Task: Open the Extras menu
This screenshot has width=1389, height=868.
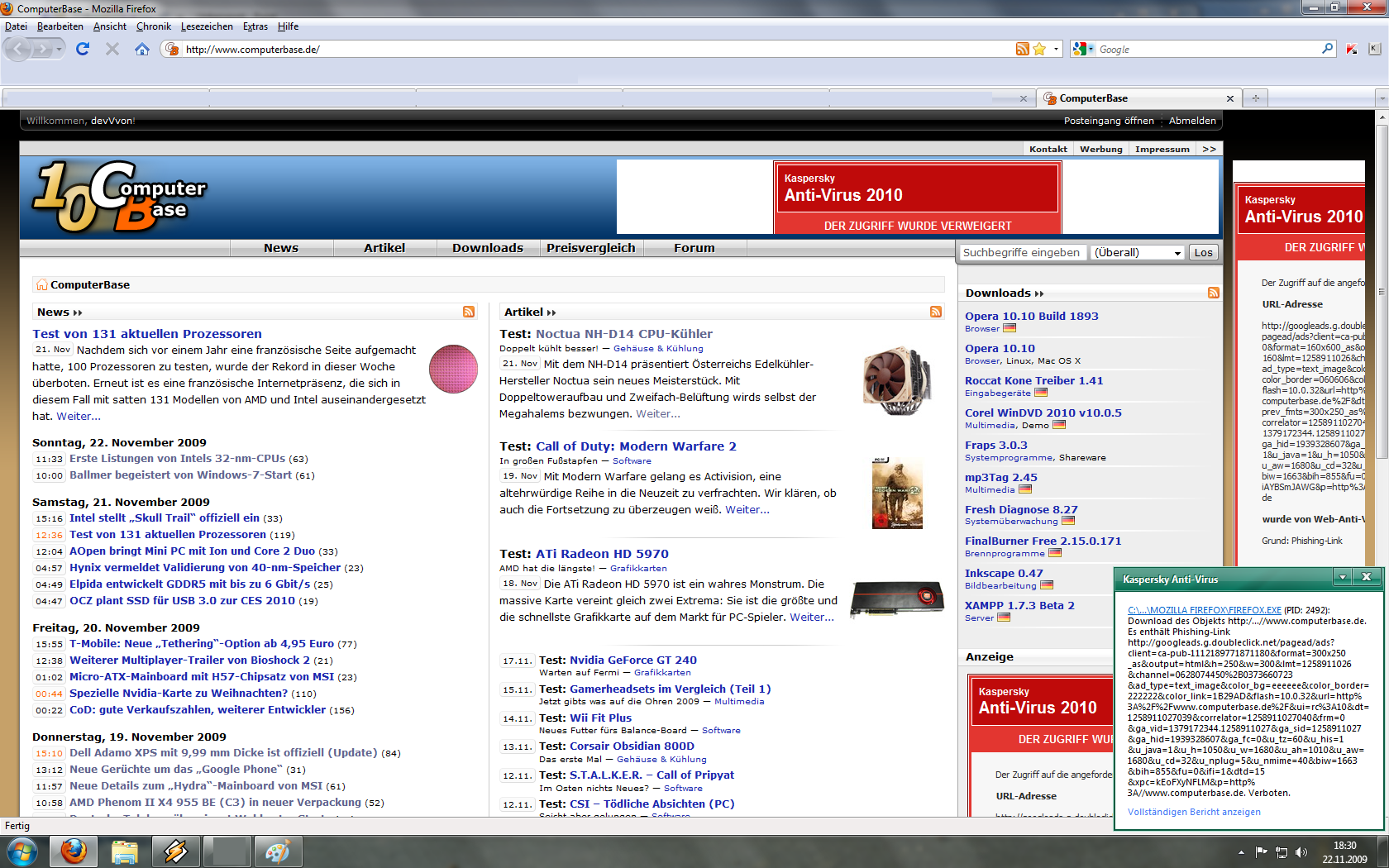Action: click(x=255, y=26)
